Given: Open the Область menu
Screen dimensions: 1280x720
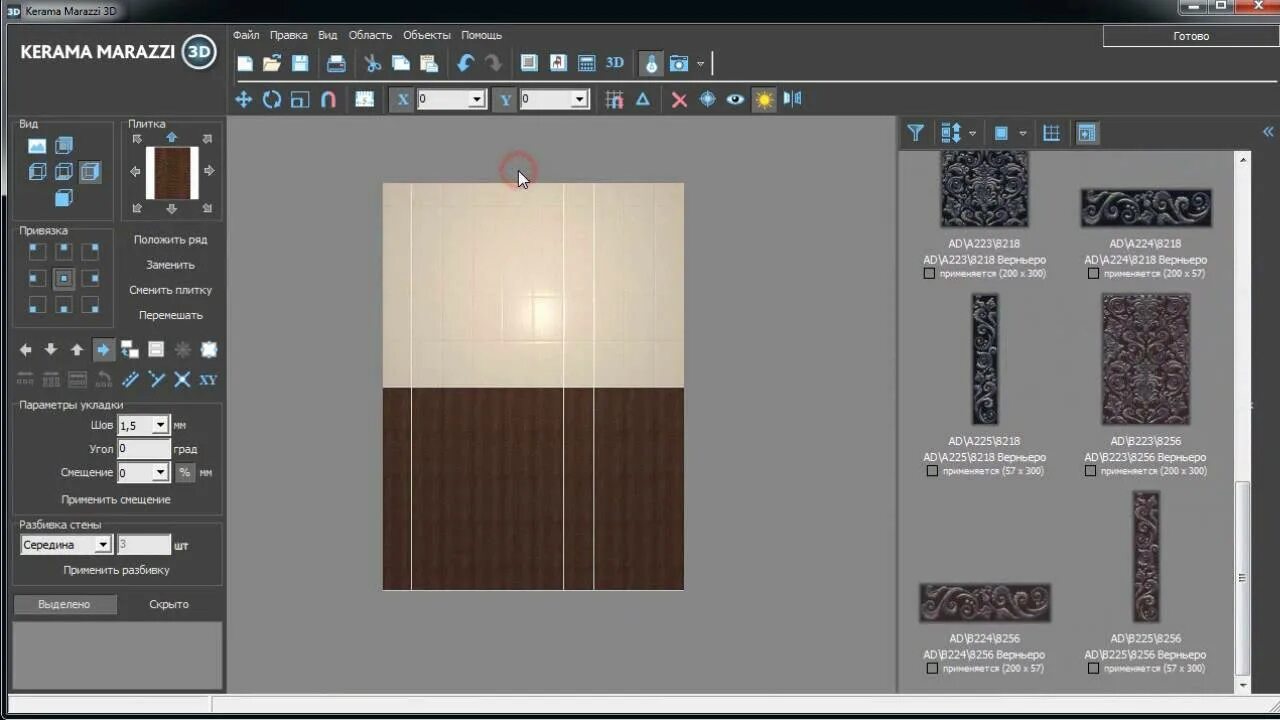Looking at the screenshot, I should click(x=370, y=35).
